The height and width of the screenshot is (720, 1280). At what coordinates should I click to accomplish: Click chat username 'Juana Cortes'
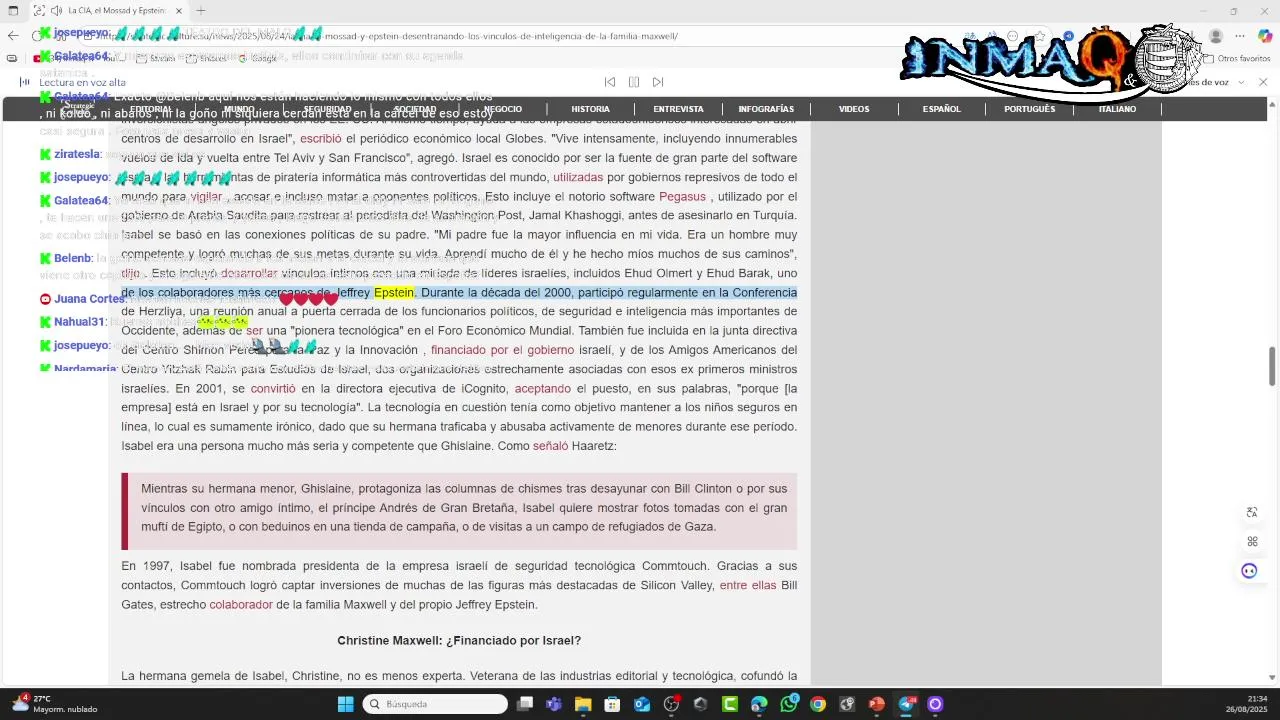coord(89,299)
